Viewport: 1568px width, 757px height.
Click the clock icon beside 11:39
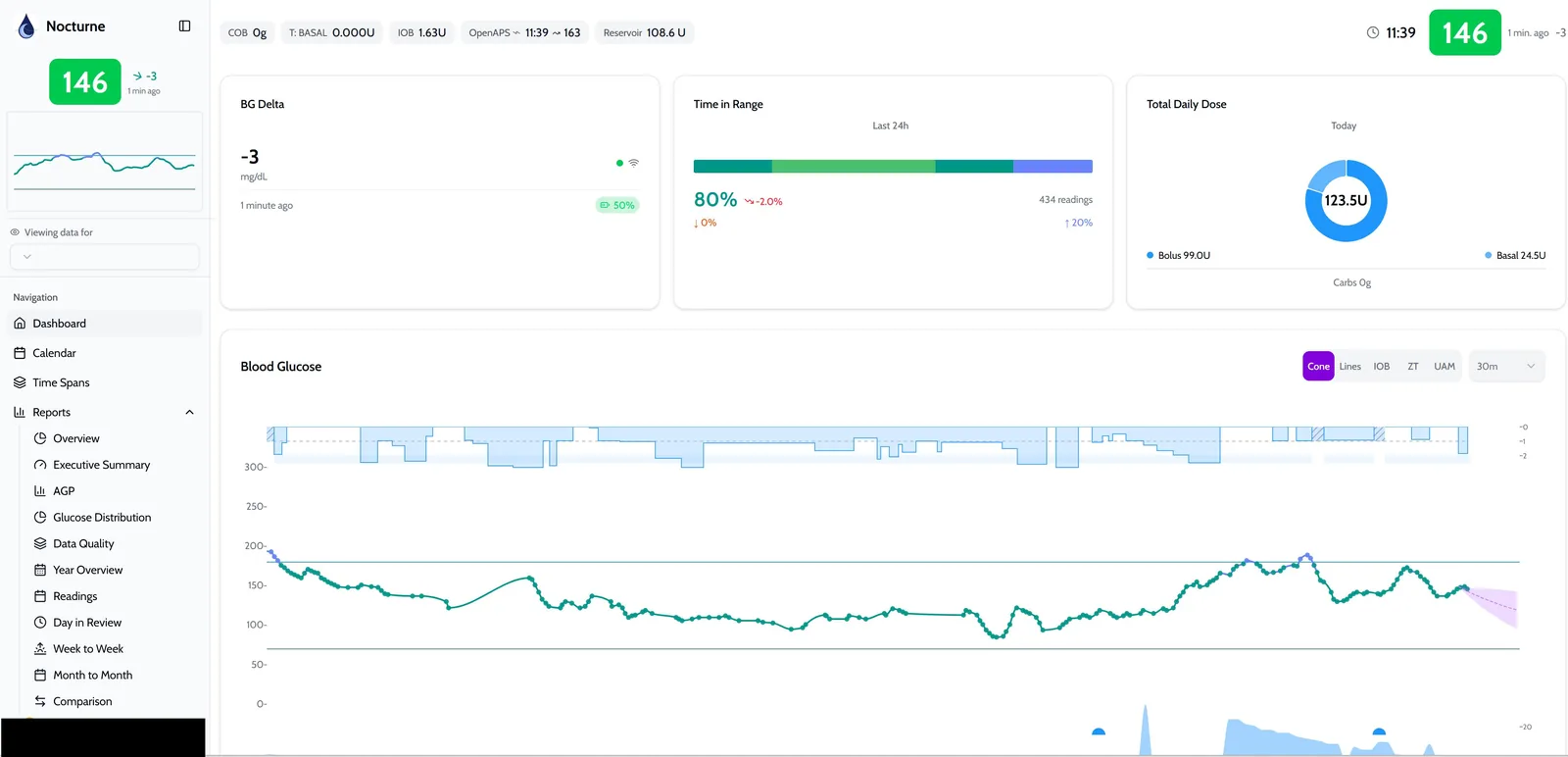tap(1373, 32)
